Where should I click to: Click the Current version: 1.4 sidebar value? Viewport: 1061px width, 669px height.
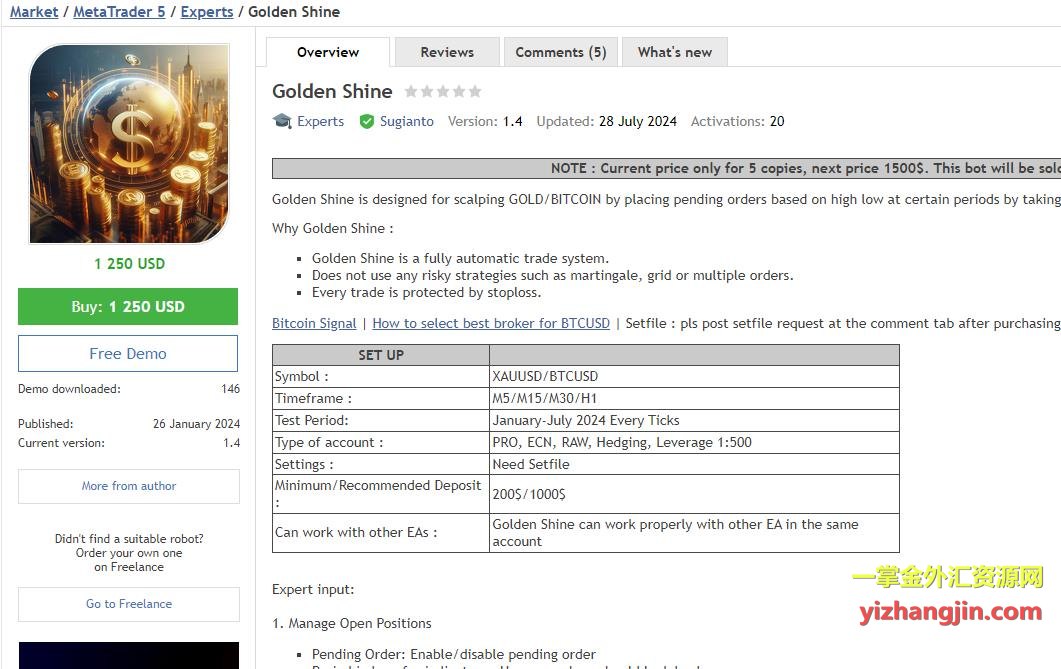click(x=231, y=443)
